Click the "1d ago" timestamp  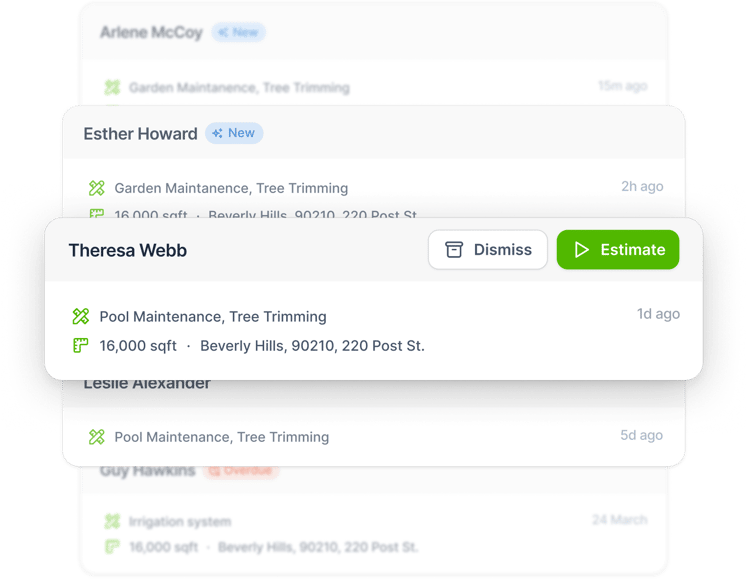[x=658, y=314]
